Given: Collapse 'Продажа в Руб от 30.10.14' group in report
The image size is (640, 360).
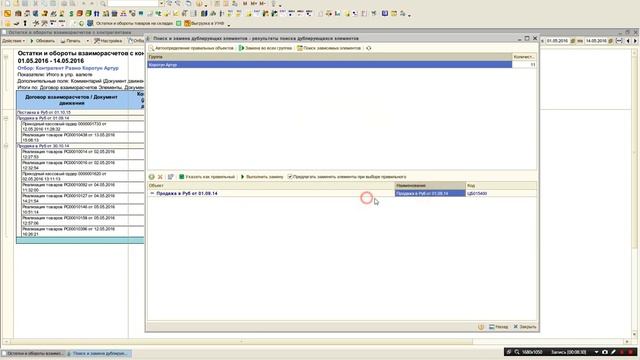Looking at the screenshot, I should pyautogui.click(x=6, y=146).
